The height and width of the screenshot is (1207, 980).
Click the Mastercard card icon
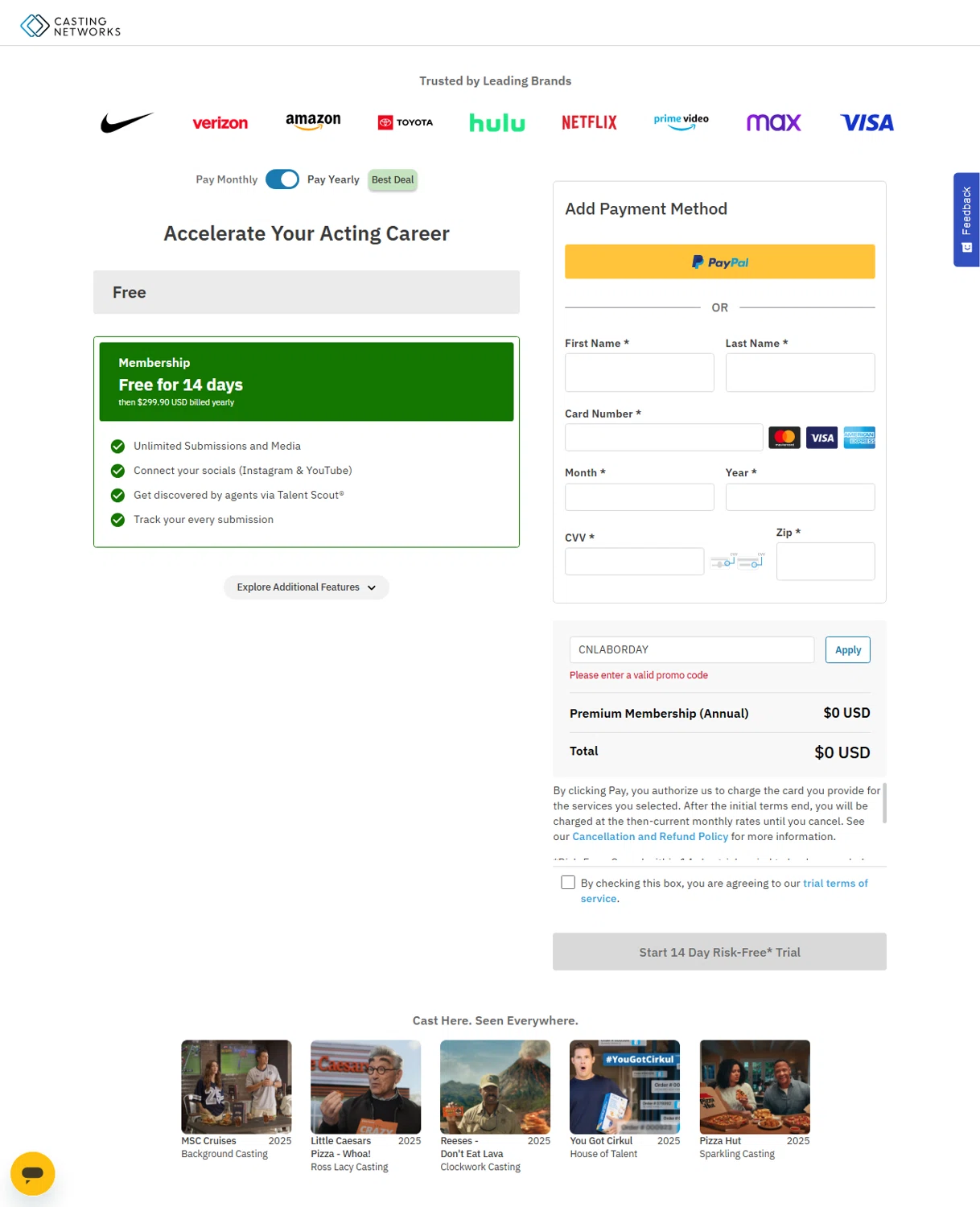coord(784,438)
